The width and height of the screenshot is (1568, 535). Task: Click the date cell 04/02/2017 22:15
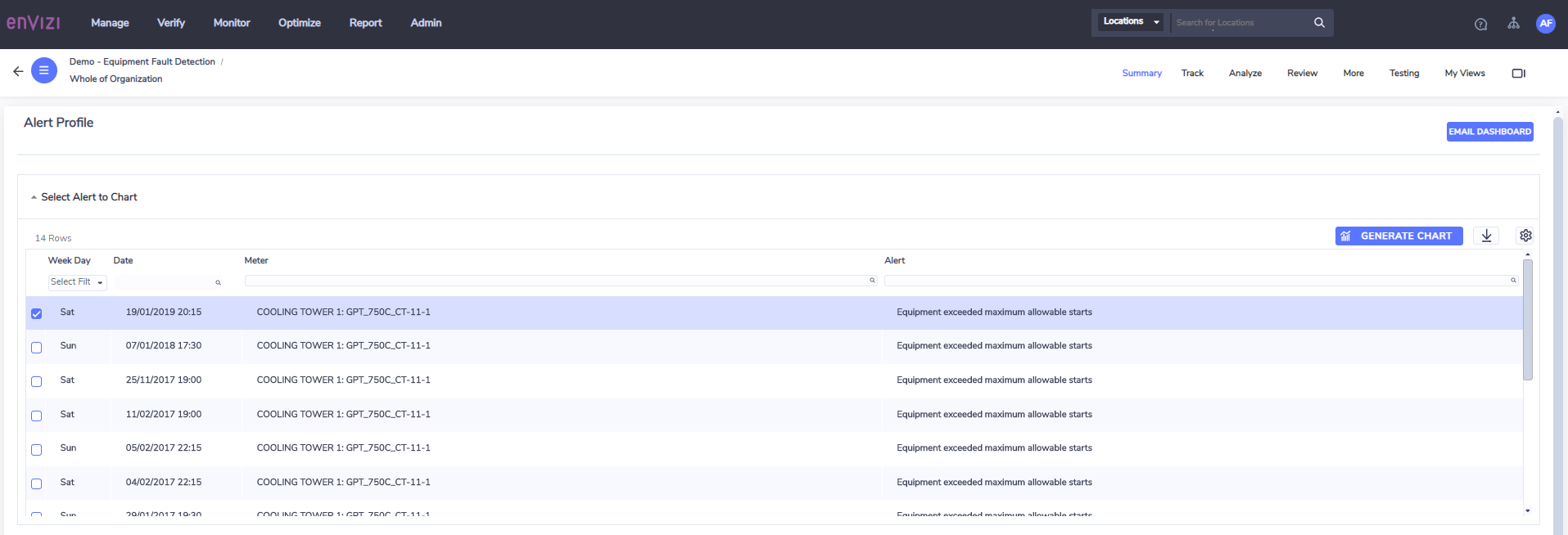pyautogui.click(x=164, y=483)
